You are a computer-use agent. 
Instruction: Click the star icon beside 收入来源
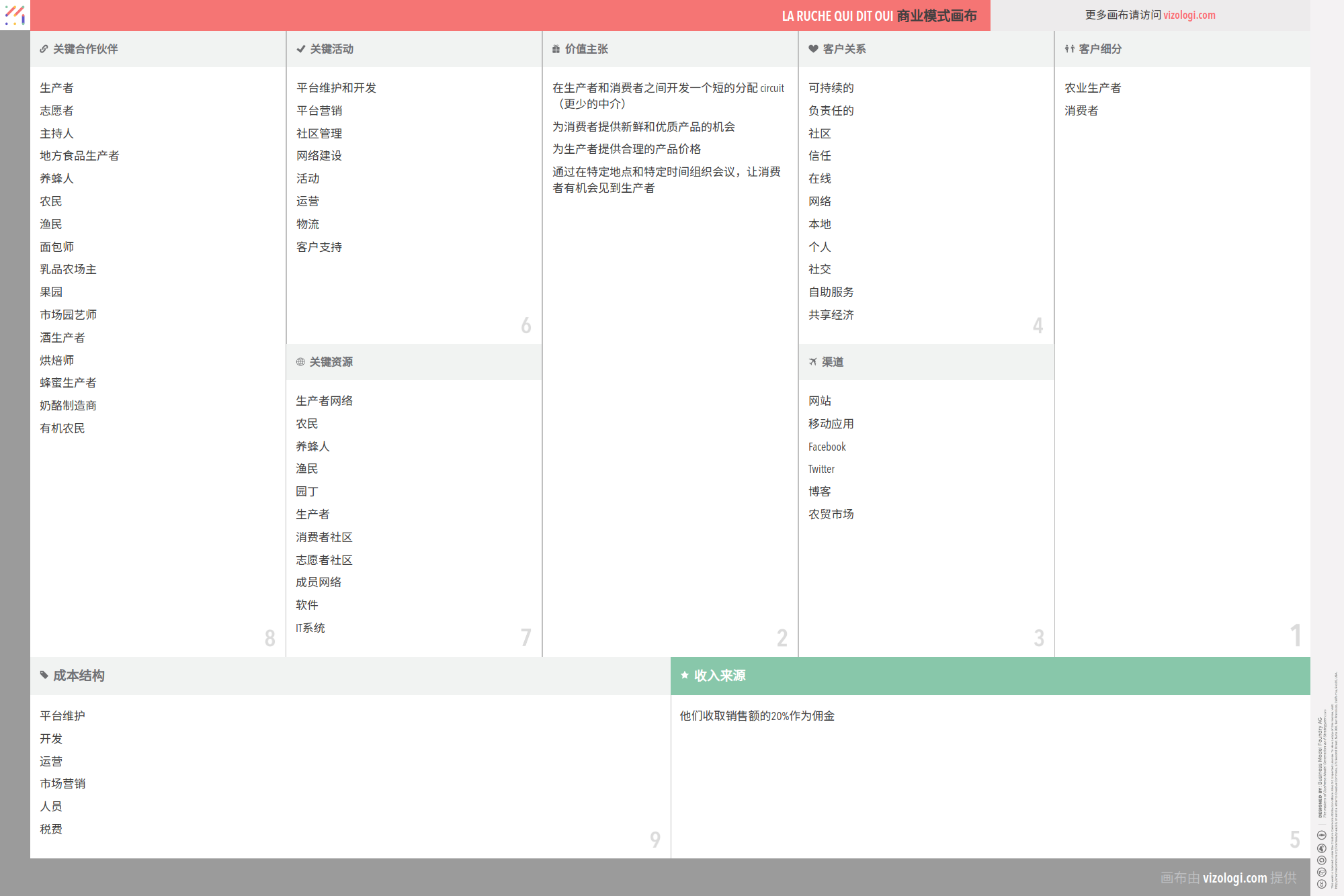pyautogui.click(x=685, y=675)
